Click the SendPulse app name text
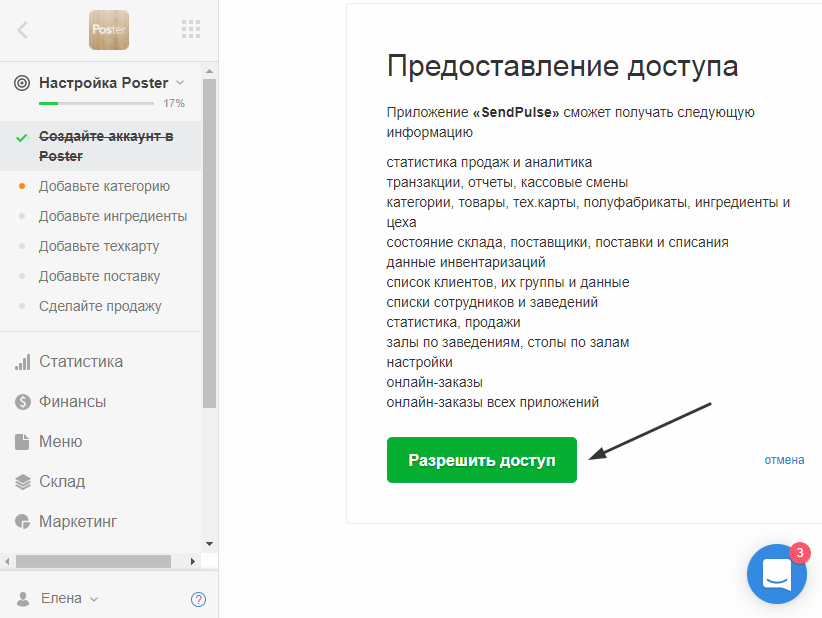Image resolution: width=822 pixels, height=618 pixels. (516, 112)
